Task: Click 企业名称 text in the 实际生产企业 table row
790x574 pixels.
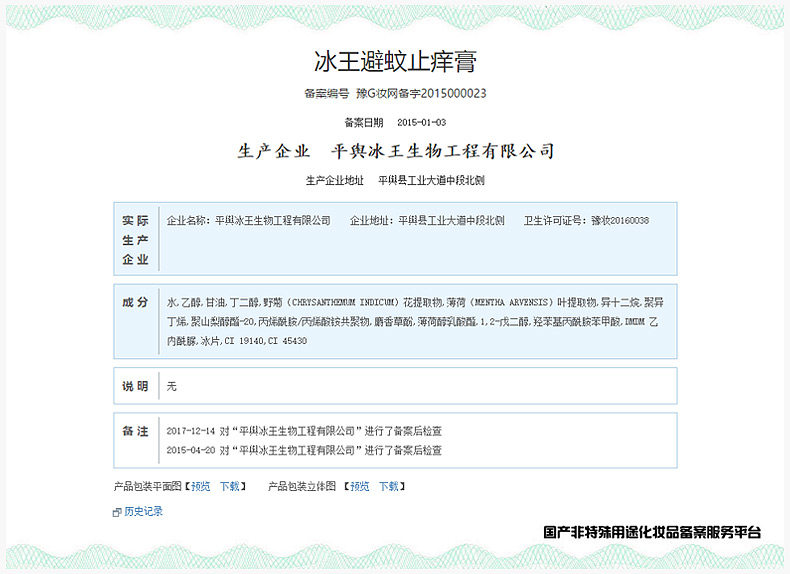Action: (249, 221)
